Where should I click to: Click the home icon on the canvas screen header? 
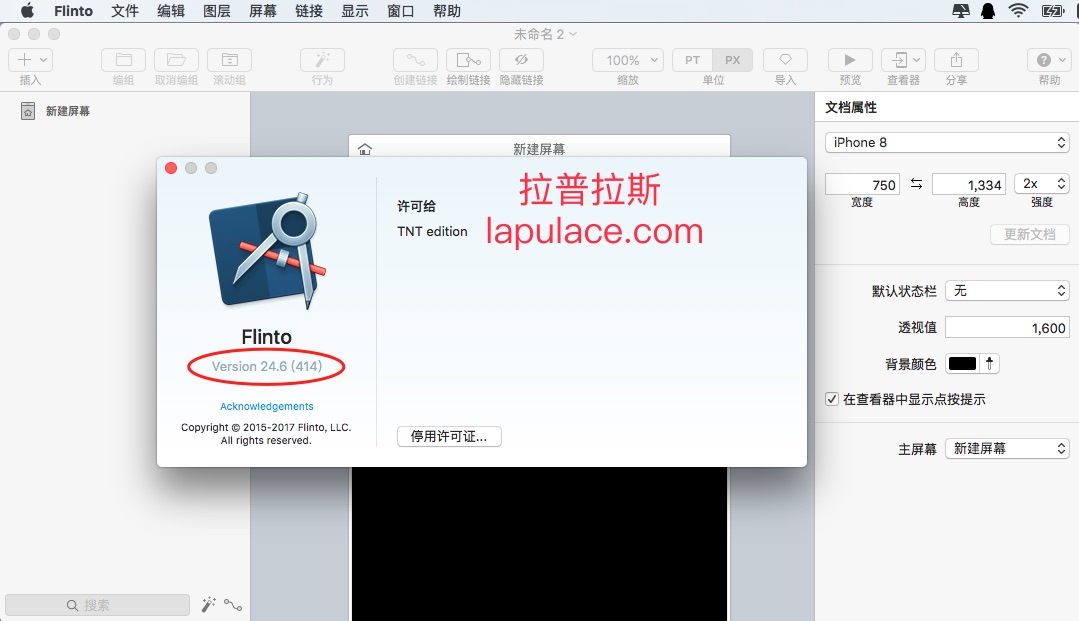pyautogui.click(x=365, y=149)
